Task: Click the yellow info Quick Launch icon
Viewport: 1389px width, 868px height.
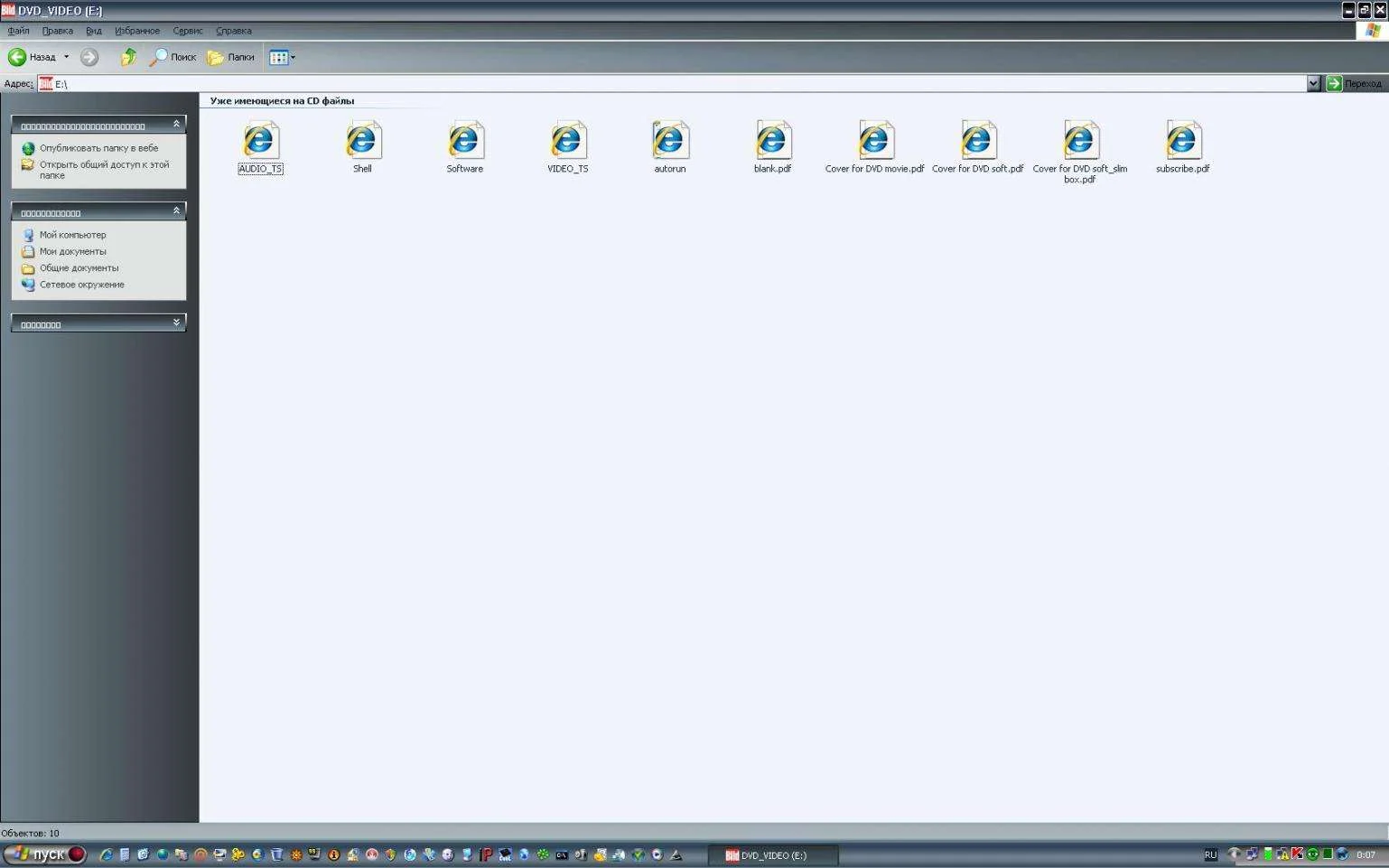Action: pyautogui.click(x=334, y=854)
